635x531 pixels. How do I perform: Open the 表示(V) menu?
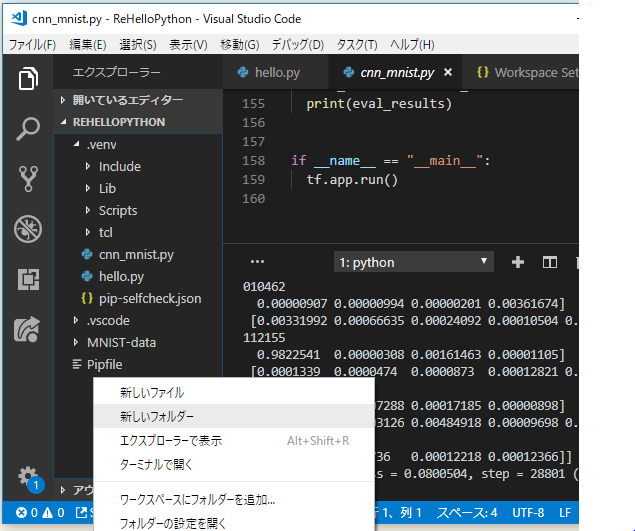pos(188,45)
